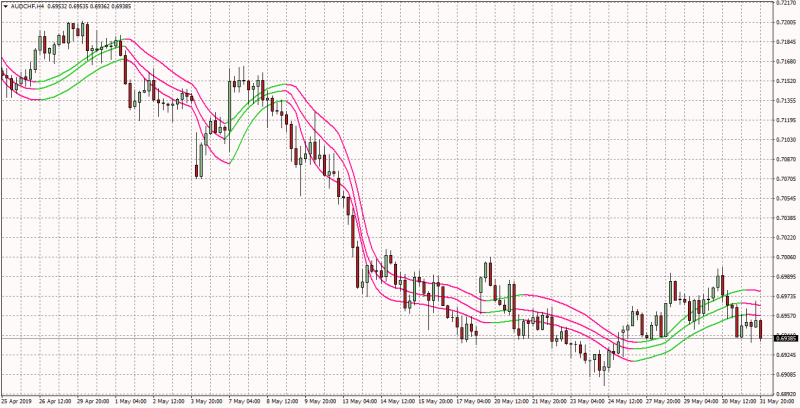Click the AUDCHF,H4 chart title text
Screen dimensions: 800x408
[26, 6]
